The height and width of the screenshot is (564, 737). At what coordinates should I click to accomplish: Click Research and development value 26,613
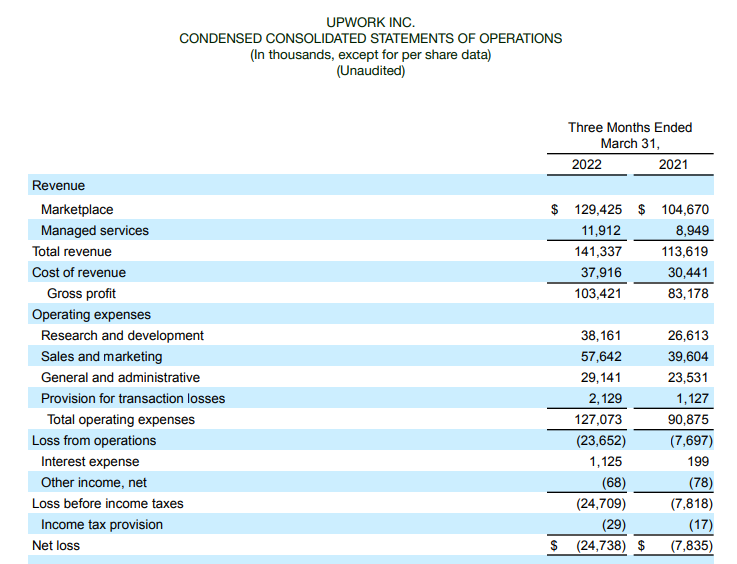point(688,336)
